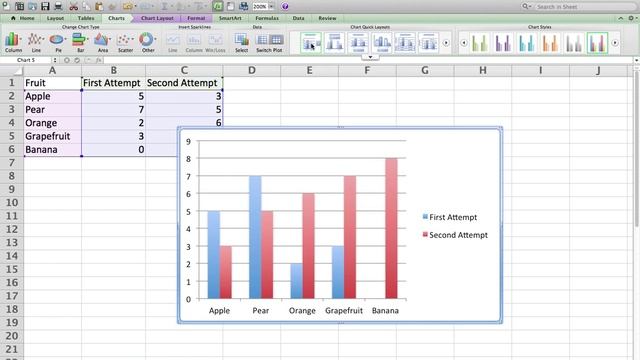Screen dimensions: 640x360
Task: Plot series by column in Switch Plot
Action: (x=276, y=40)
